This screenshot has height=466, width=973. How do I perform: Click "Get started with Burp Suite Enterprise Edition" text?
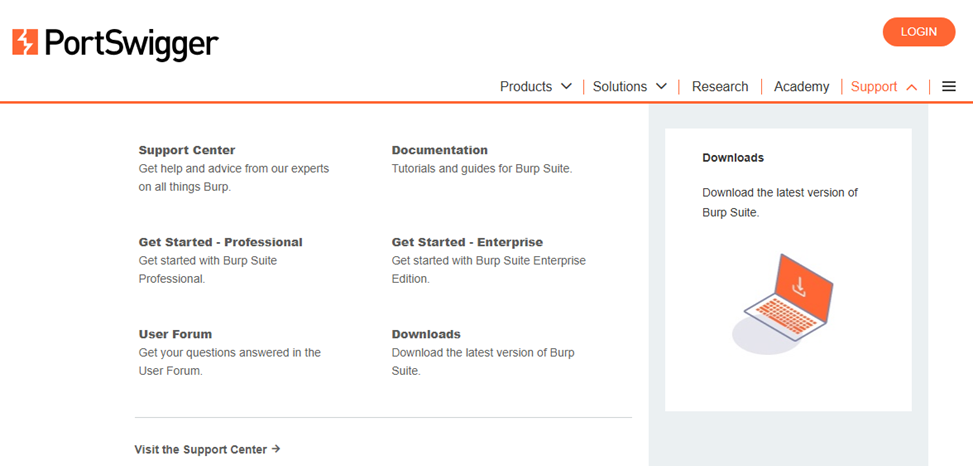[488, 269]
